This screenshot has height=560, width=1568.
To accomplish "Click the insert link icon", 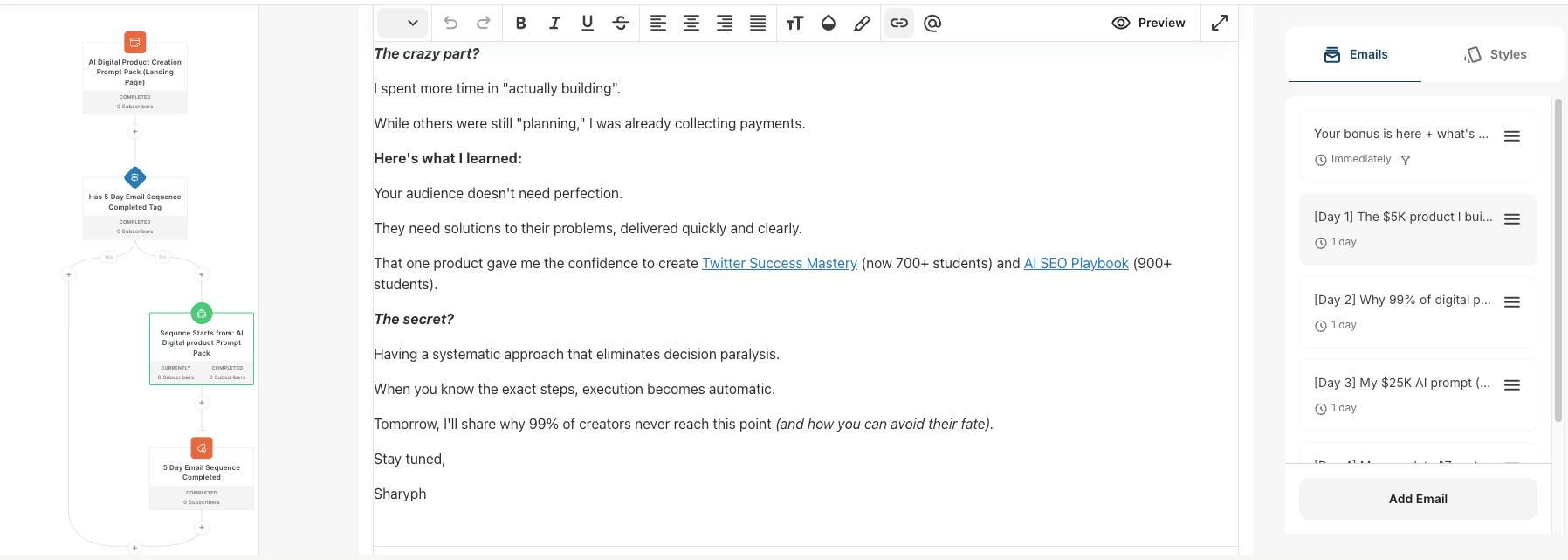I will [899, 23].
